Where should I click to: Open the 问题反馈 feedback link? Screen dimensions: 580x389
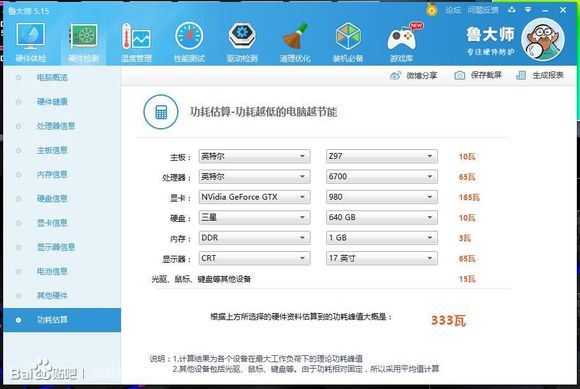point(483,10)
